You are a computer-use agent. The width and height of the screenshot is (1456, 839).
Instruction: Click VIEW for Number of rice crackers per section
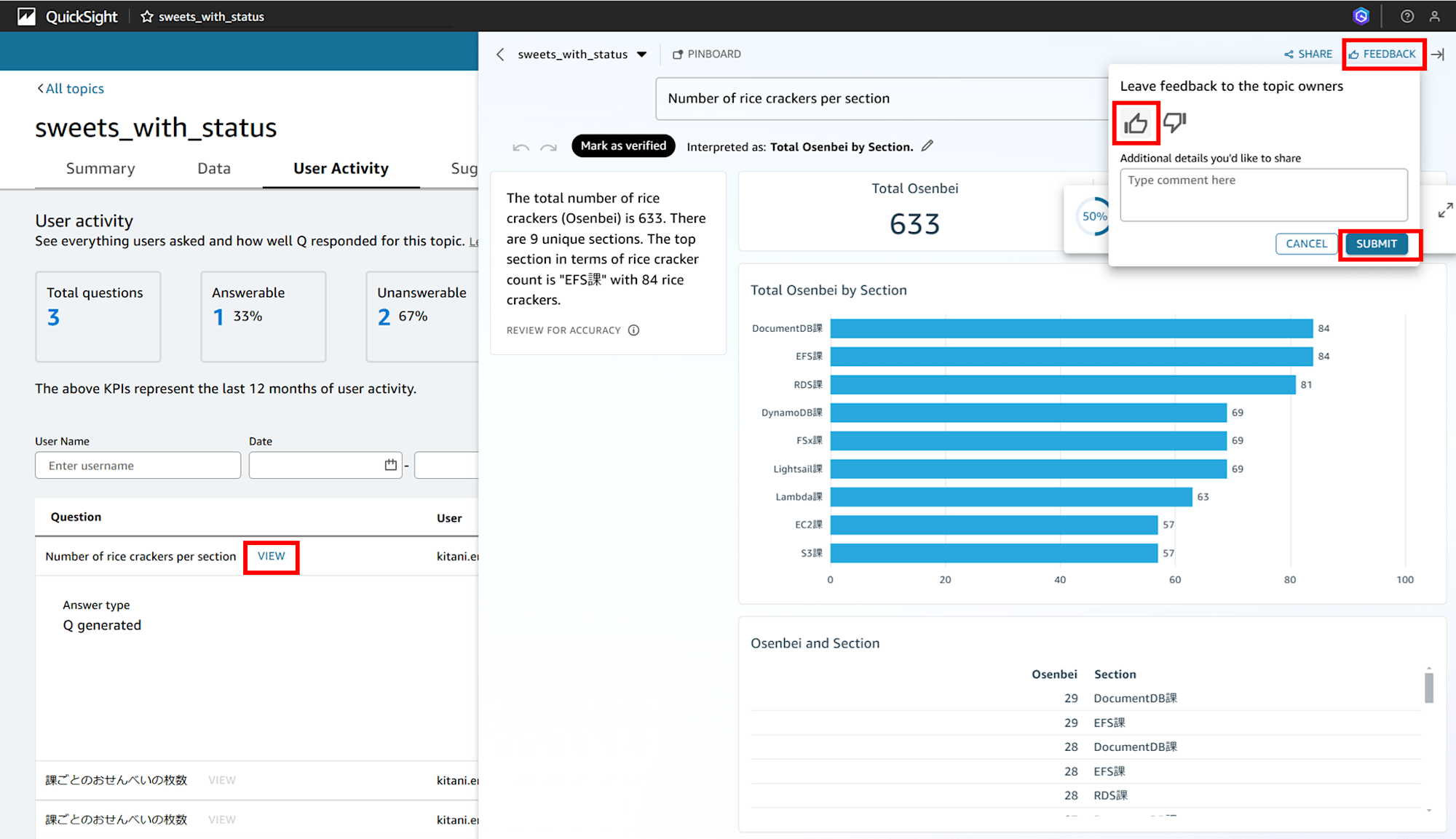[x=271, y=556]
